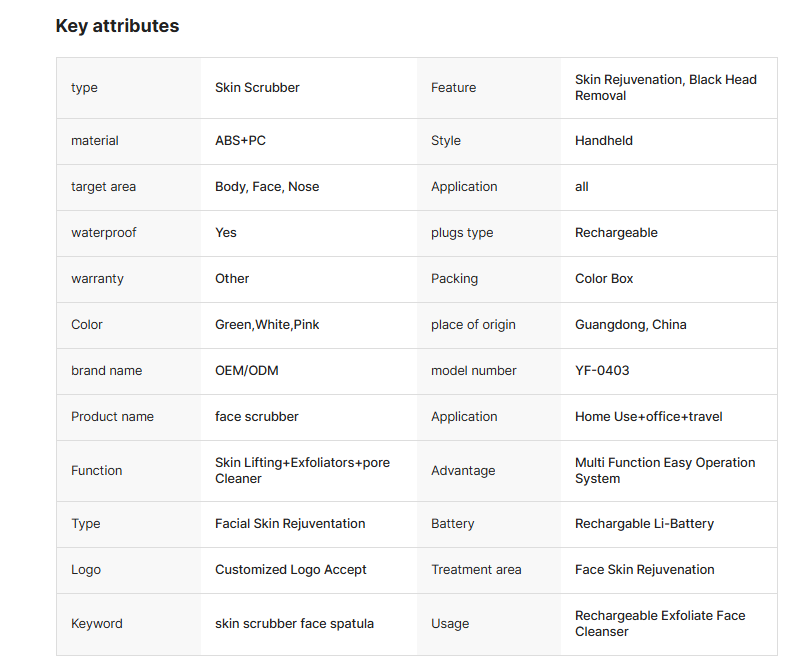Select the "Skin Scrubber" type value

(257, 88)
